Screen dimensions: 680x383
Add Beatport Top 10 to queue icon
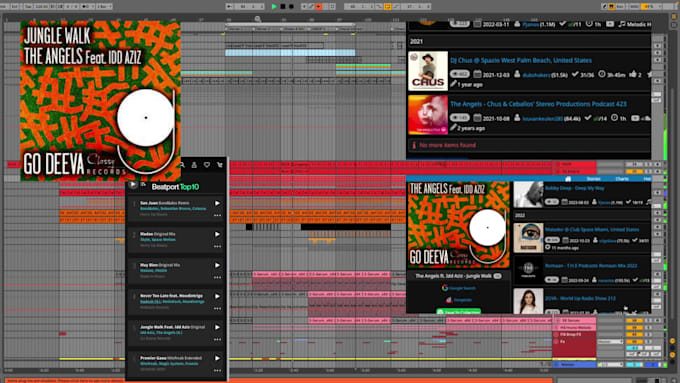(144, 185)
